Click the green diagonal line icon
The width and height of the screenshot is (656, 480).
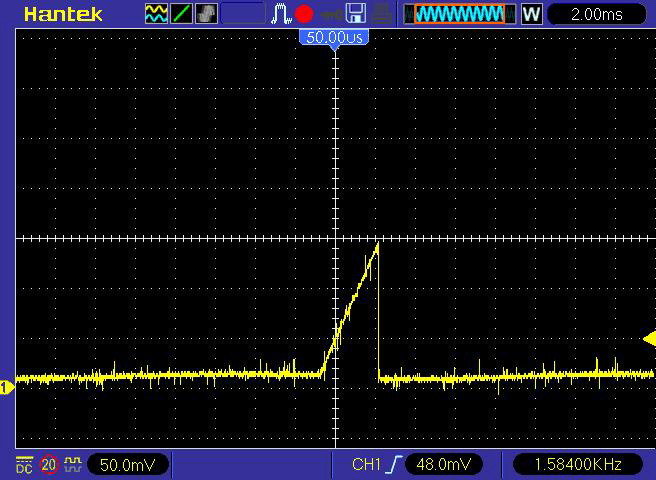coord(181,14)
